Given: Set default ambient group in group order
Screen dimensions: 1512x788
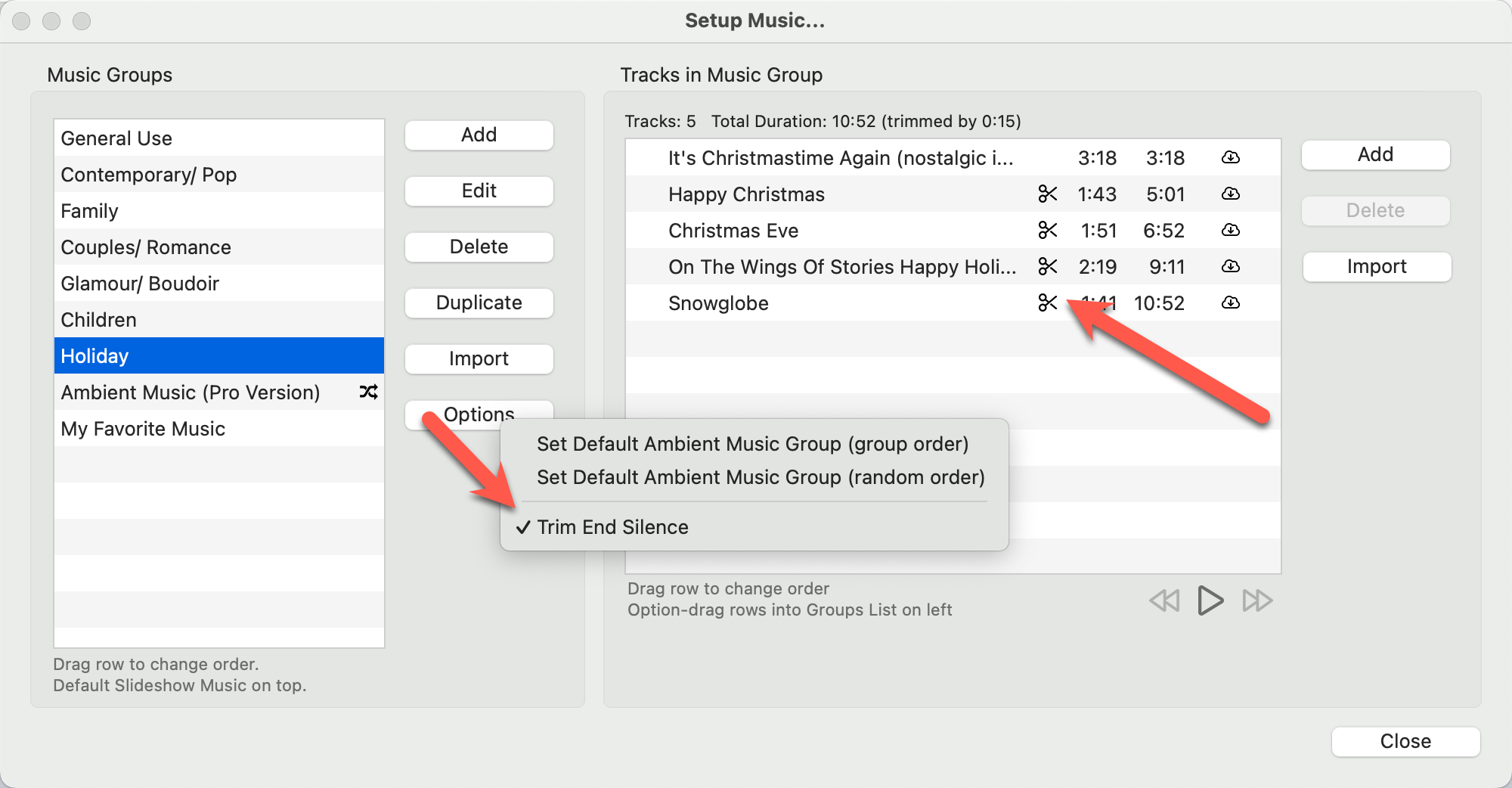Looking at the screenshot, I should (752, 444).
